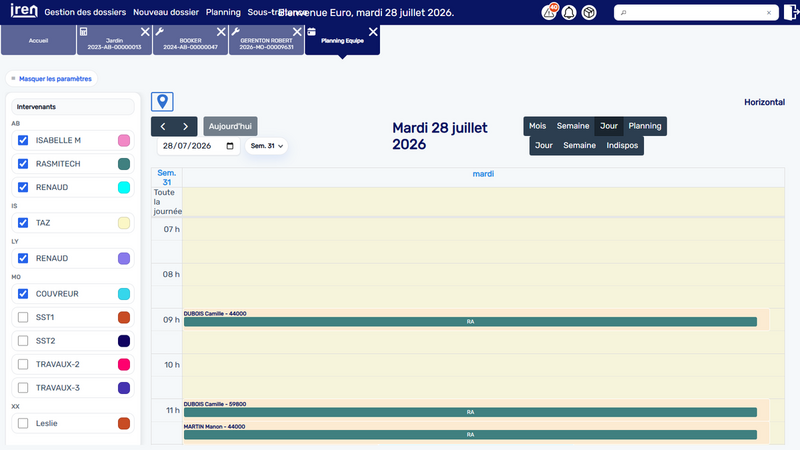The width and height of the screenshot is (800, 450).
Task: Switch to the Accueil tab
Action: coord(38,40)
